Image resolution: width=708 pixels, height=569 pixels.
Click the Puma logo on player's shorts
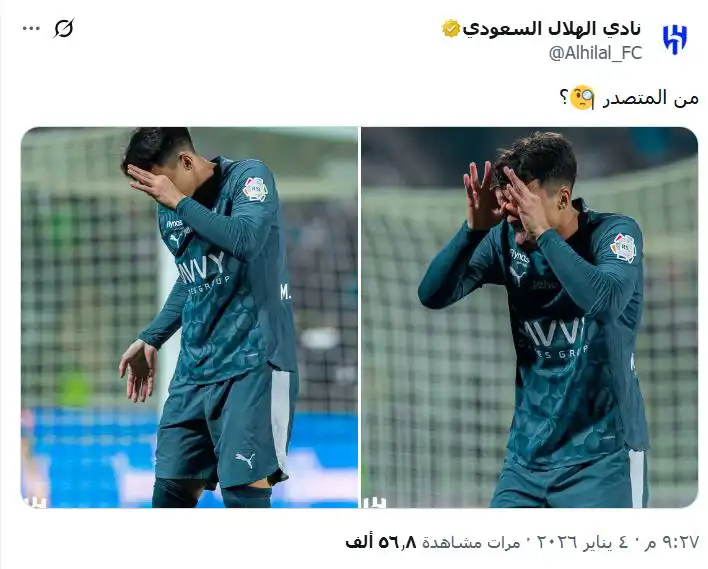(245, 460)
